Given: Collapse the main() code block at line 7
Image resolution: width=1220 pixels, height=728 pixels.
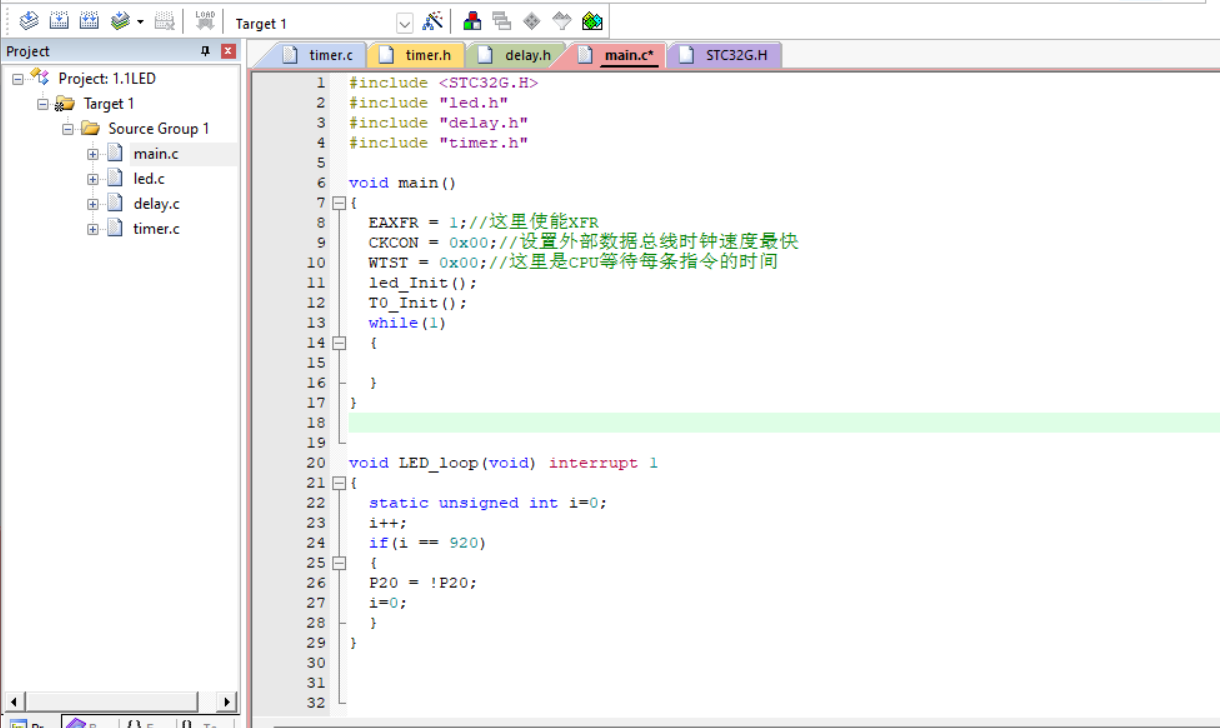Looking at the screenshot, I should (339, 203).
